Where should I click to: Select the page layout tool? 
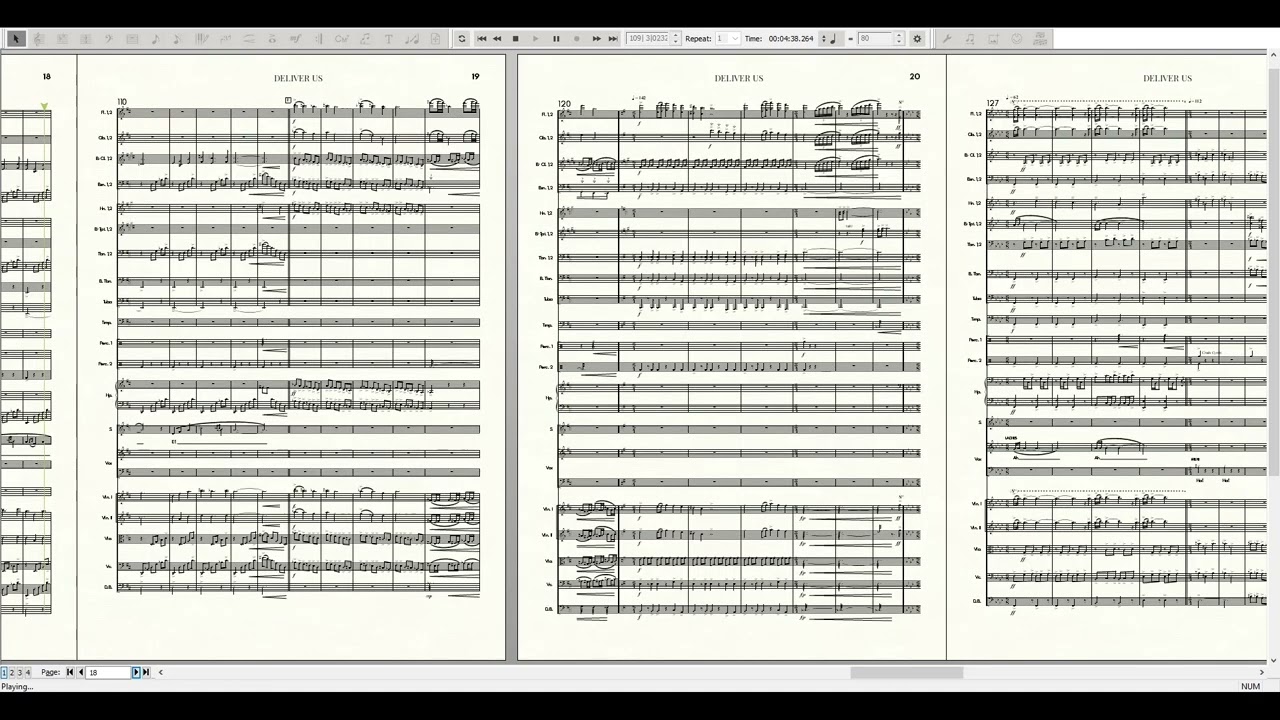pos(435,39)
